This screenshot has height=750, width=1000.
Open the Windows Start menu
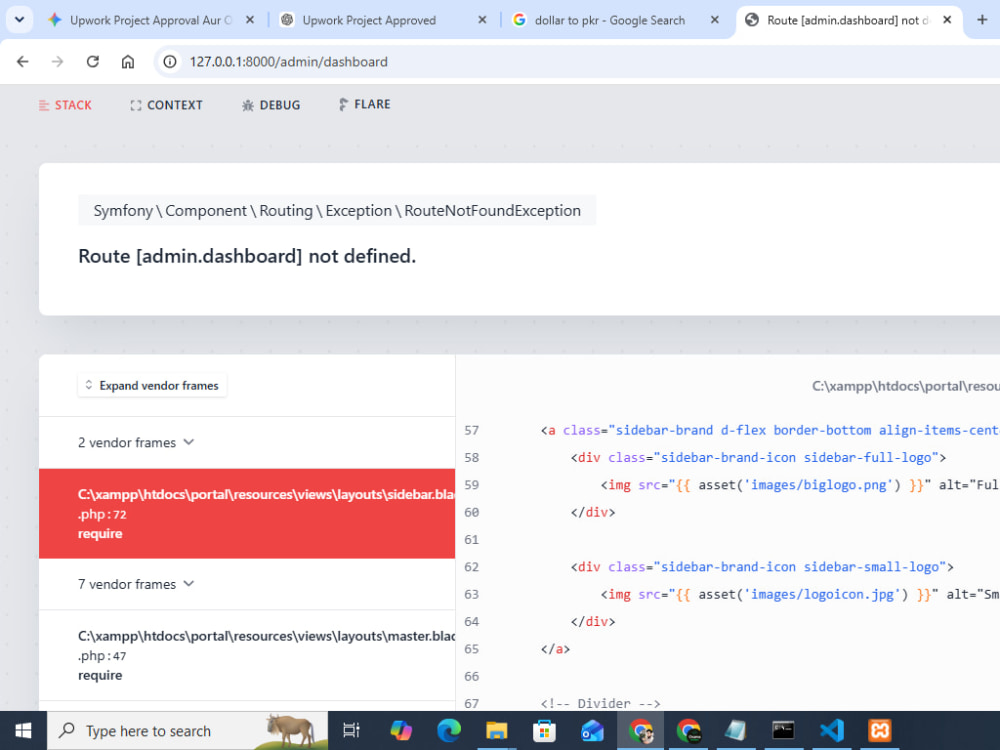click(23, 731)
